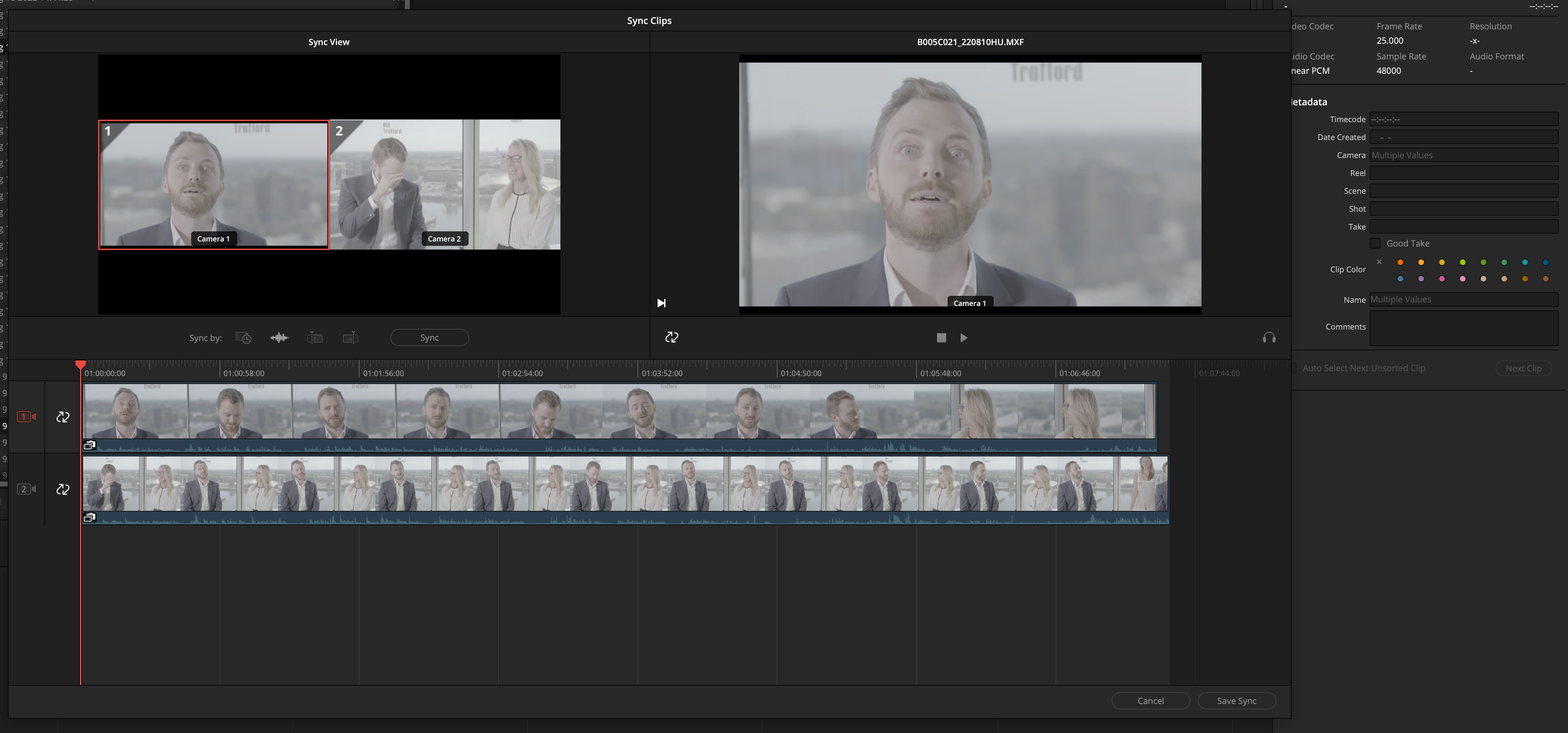Click the Timecode metadata field
Screen dimensions: 1568x733
click(x=1463, y=119)
